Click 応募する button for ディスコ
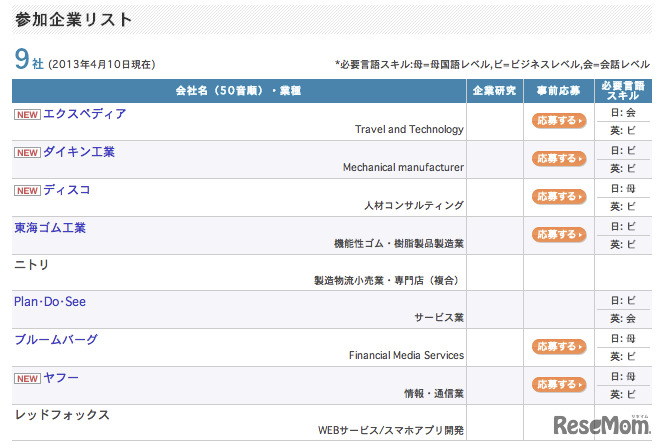Screen dimensions: 664x448 (559, 196)
